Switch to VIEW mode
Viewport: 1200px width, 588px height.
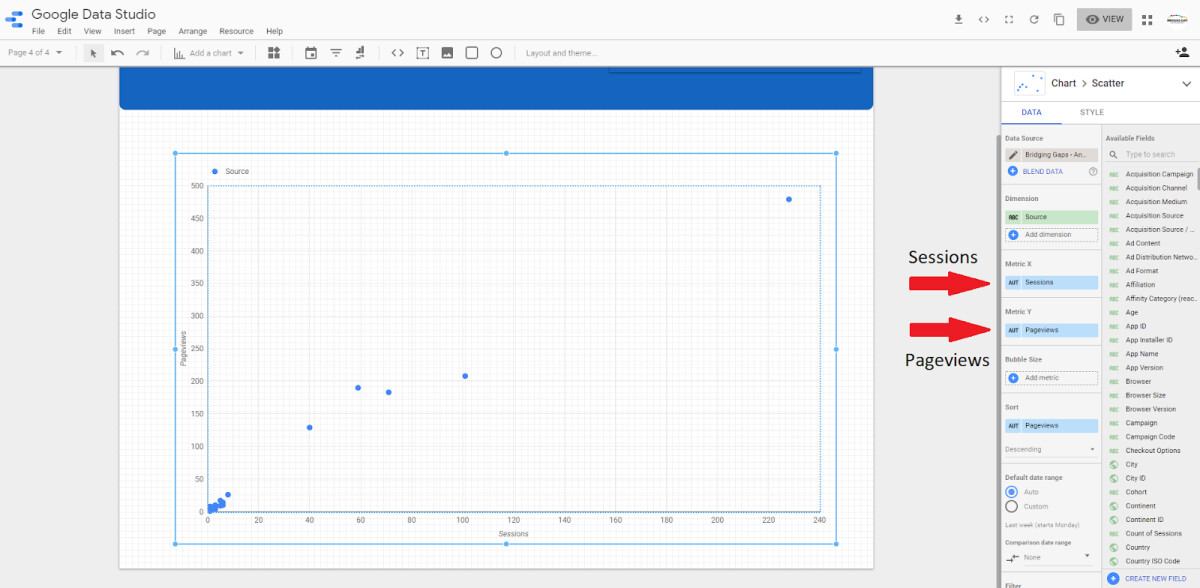point(1104,18)
